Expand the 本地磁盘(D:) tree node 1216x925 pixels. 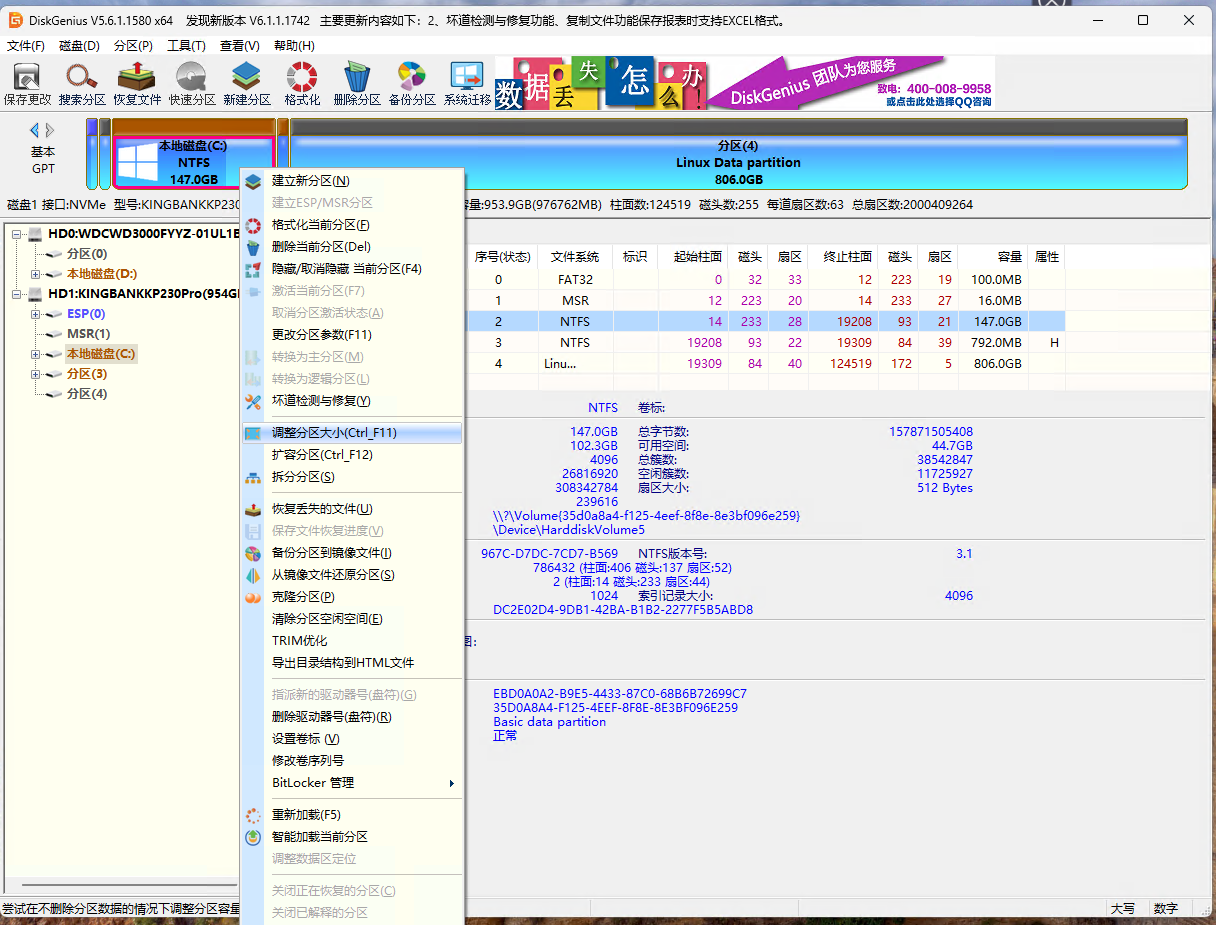coord(36,274)
